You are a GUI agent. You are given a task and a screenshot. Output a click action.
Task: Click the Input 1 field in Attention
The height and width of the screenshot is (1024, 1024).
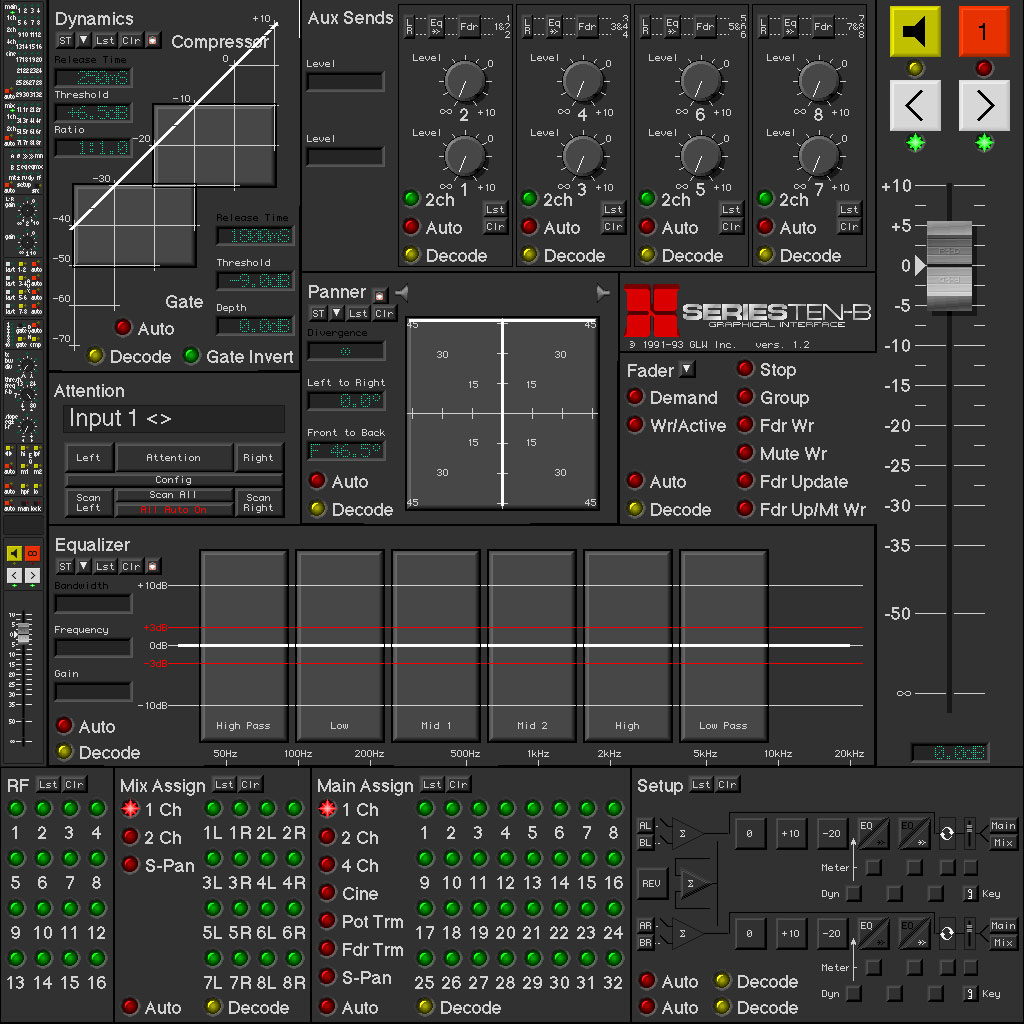pyautogui.click(x=174, y=419)
